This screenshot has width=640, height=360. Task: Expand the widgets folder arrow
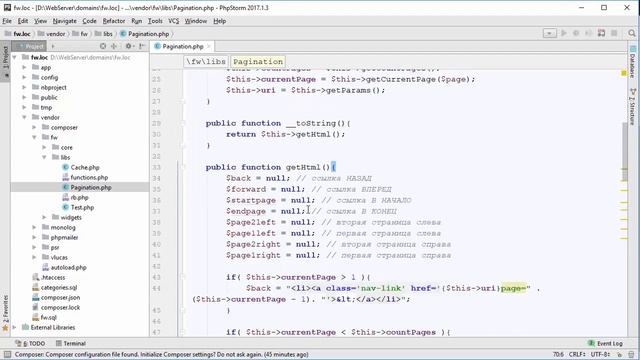[x=44, y=217]
